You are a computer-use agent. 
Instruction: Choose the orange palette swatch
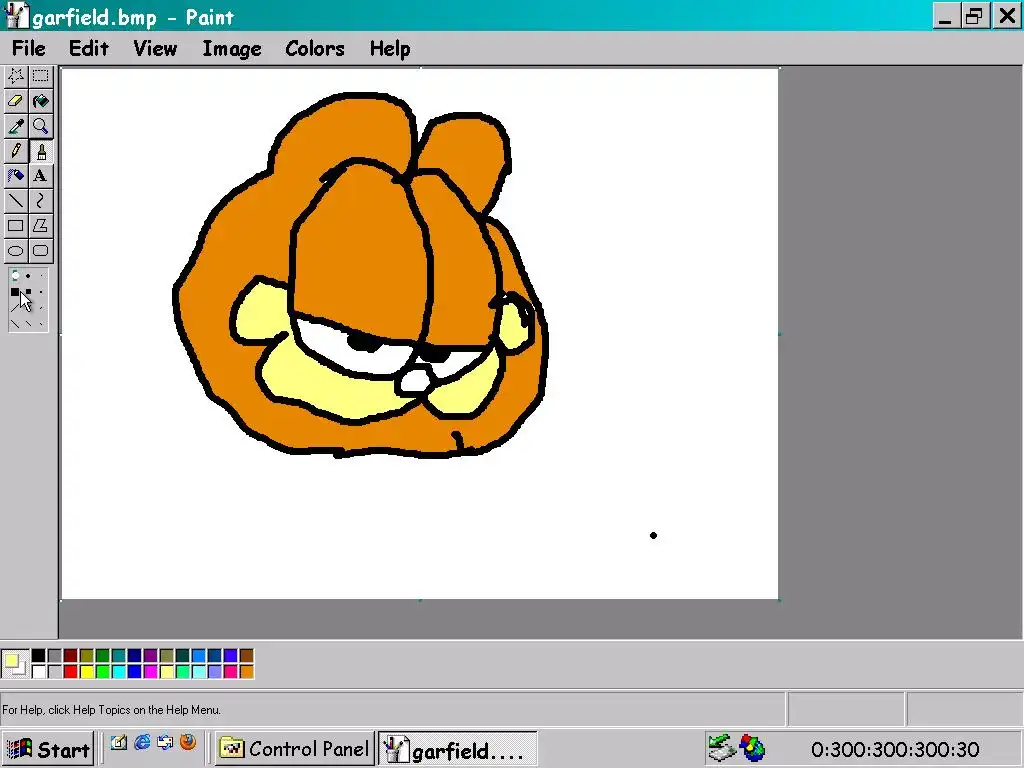pos(247,672)
